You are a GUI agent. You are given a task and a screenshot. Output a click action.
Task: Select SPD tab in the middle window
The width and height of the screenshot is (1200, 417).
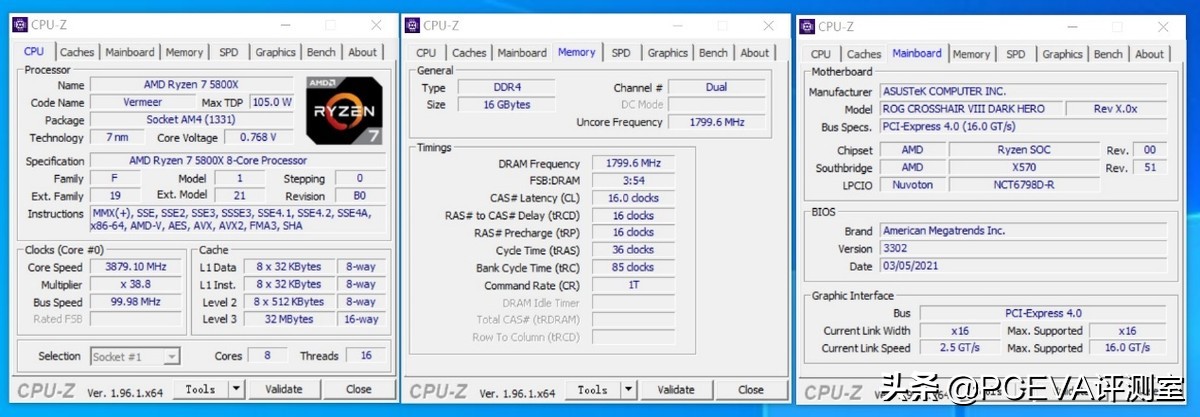tap(621, 53)
